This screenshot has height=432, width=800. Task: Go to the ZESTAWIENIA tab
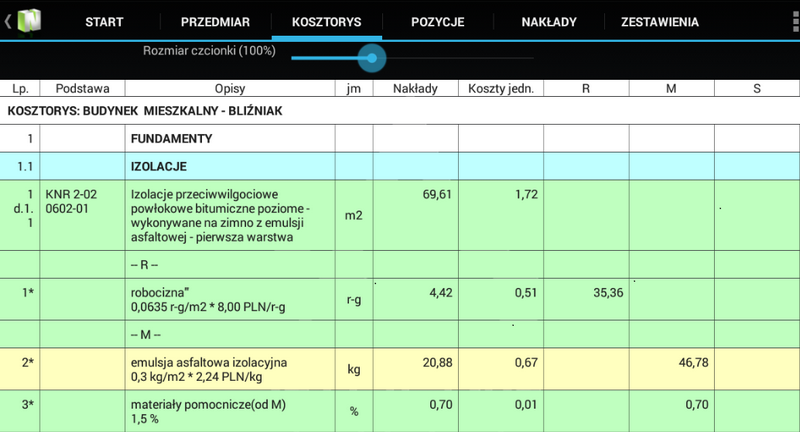(x=660, y=22)
